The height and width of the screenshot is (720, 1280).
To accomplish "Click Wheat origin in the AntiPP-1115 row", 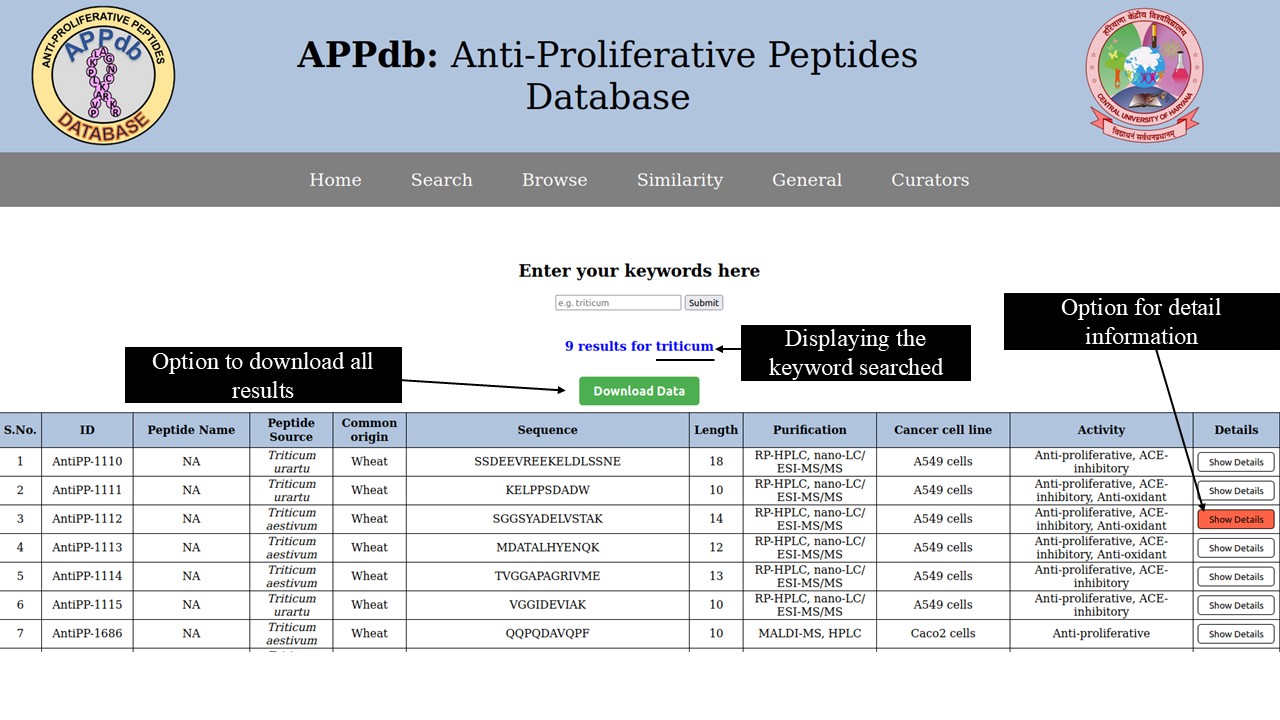I will pyautogui.click(x=369, y=605).
